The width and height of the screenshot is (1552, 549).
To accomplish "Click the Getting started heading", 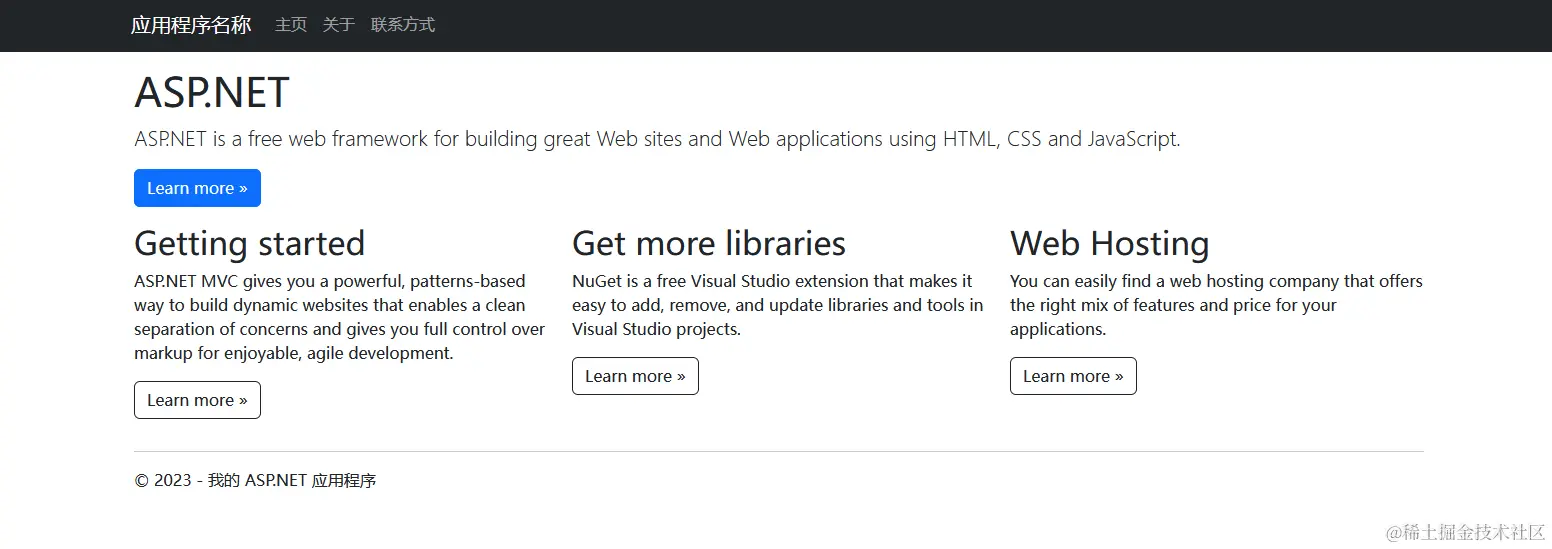I will point(249,243).
